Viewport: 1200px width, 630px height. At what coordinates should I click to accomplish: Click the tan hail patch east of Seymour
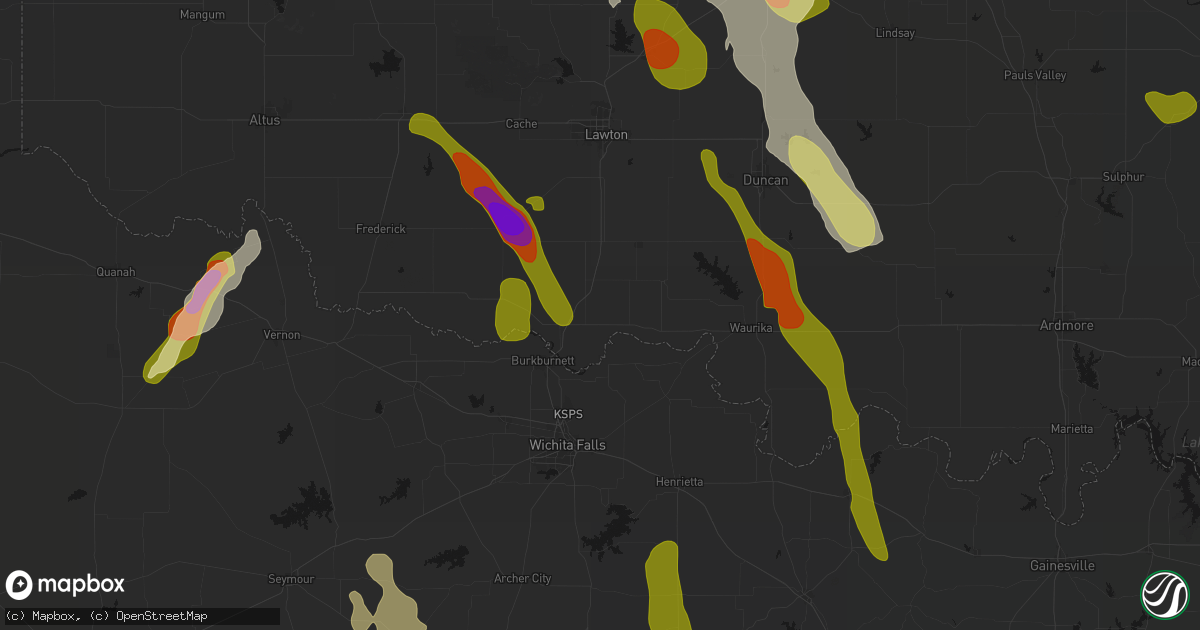point(387,592)
